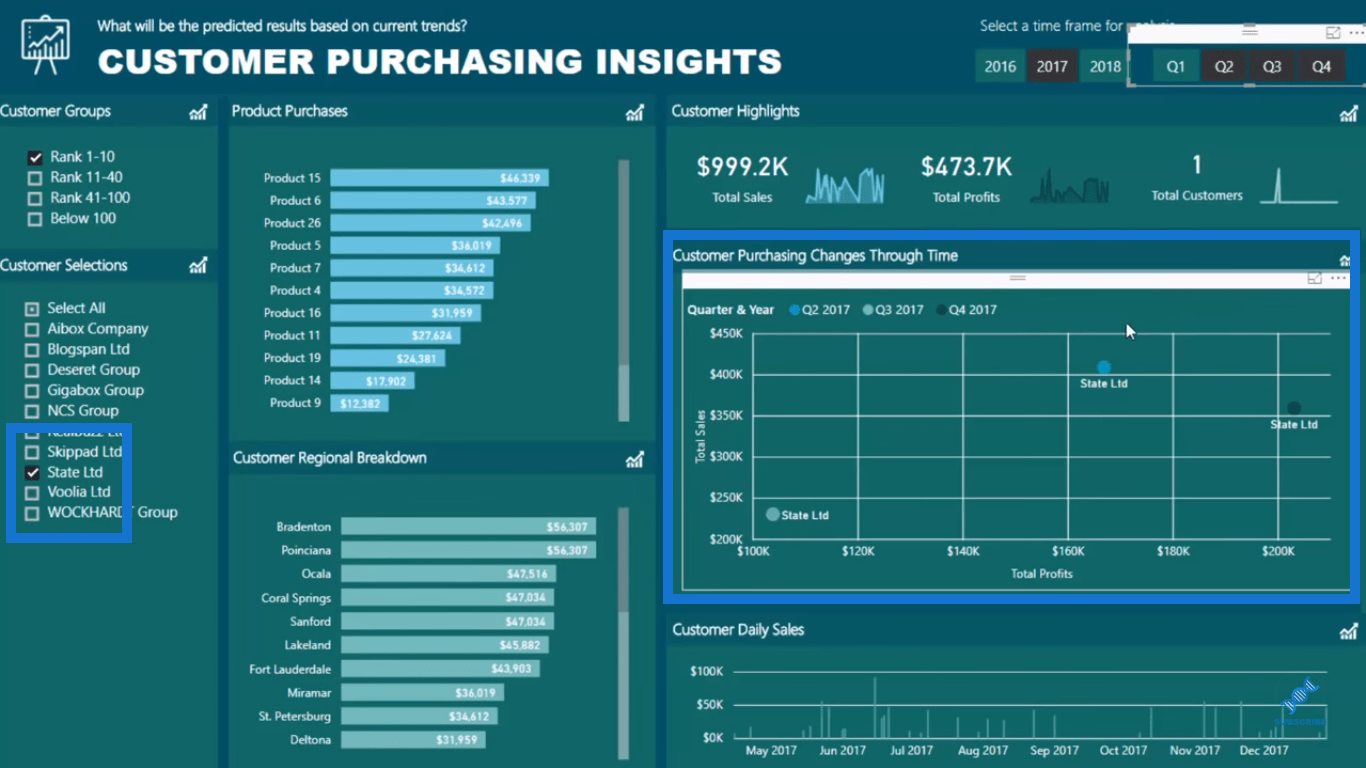Click State Ltd point near $100K profits

[772, 515]
